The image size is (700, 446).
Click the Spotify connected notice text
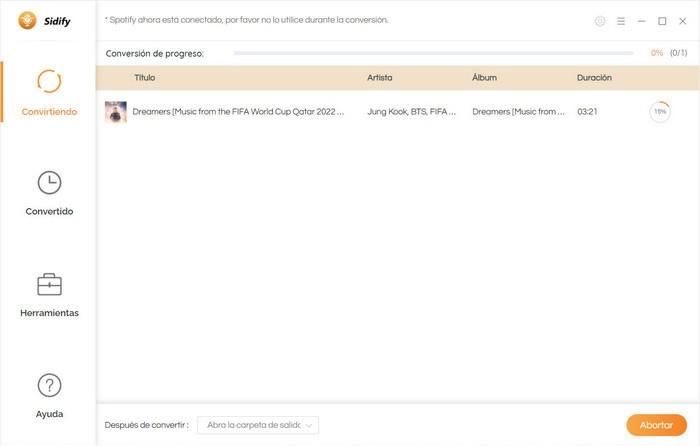click(x=246, y=20)
